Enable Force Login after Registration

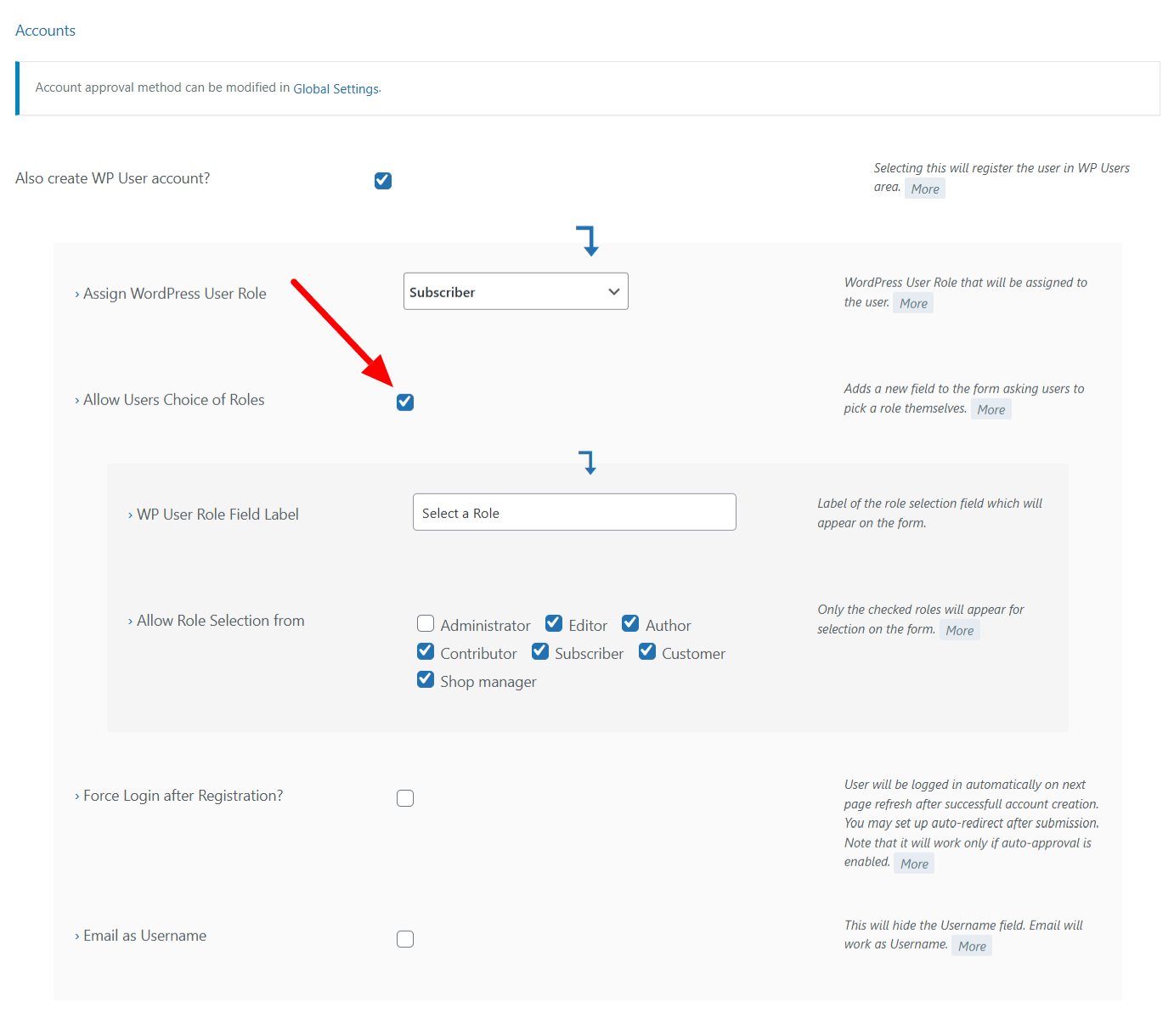(405, 798)
